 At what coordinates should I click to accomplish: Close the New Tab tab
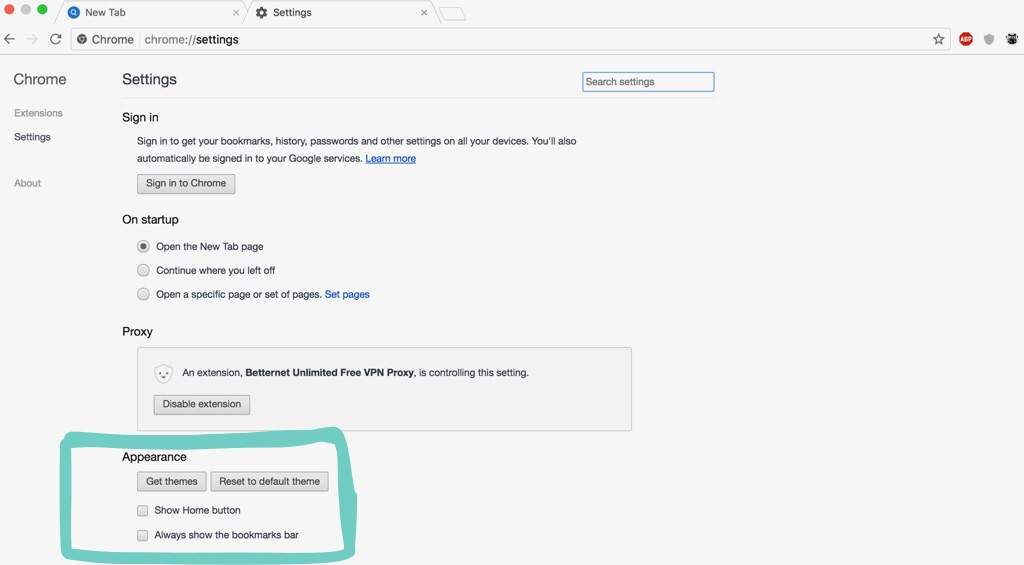(236, 12)
